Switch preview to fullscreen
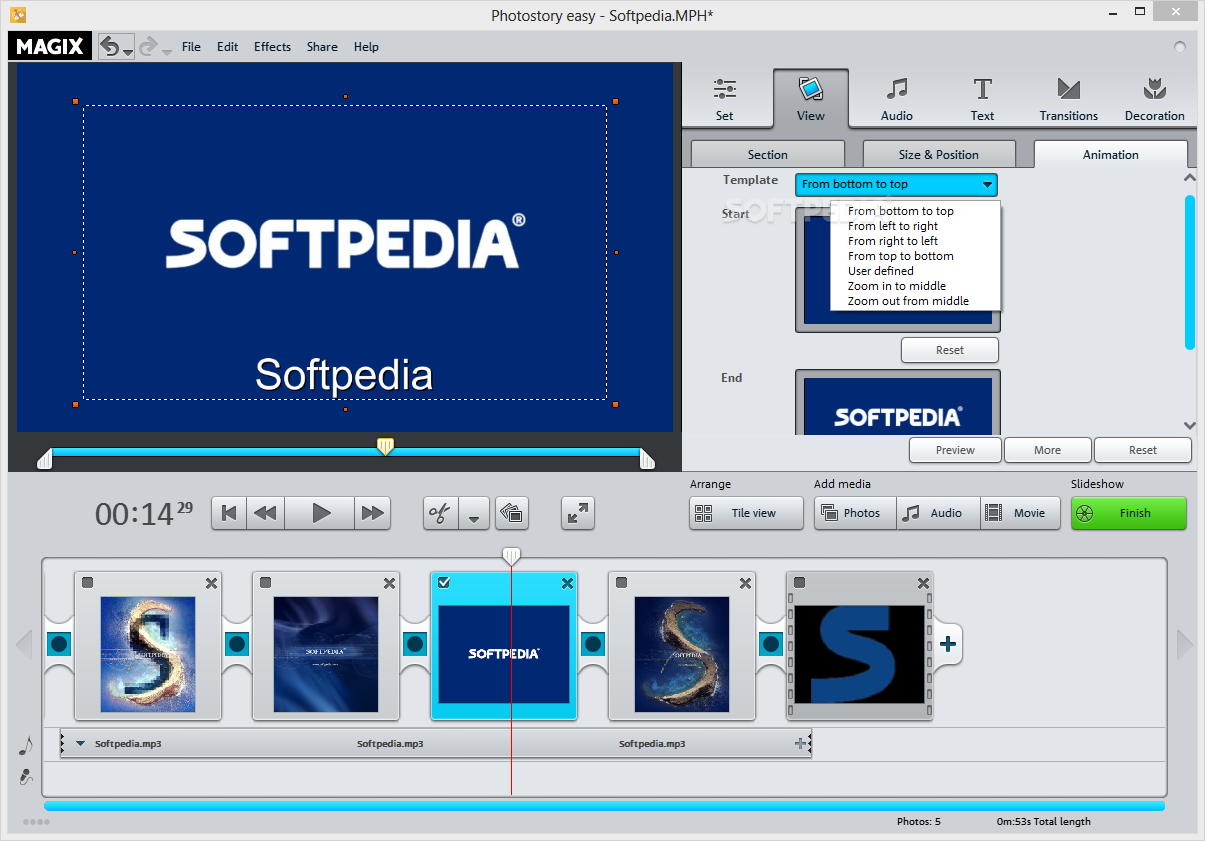 [578, 513]
